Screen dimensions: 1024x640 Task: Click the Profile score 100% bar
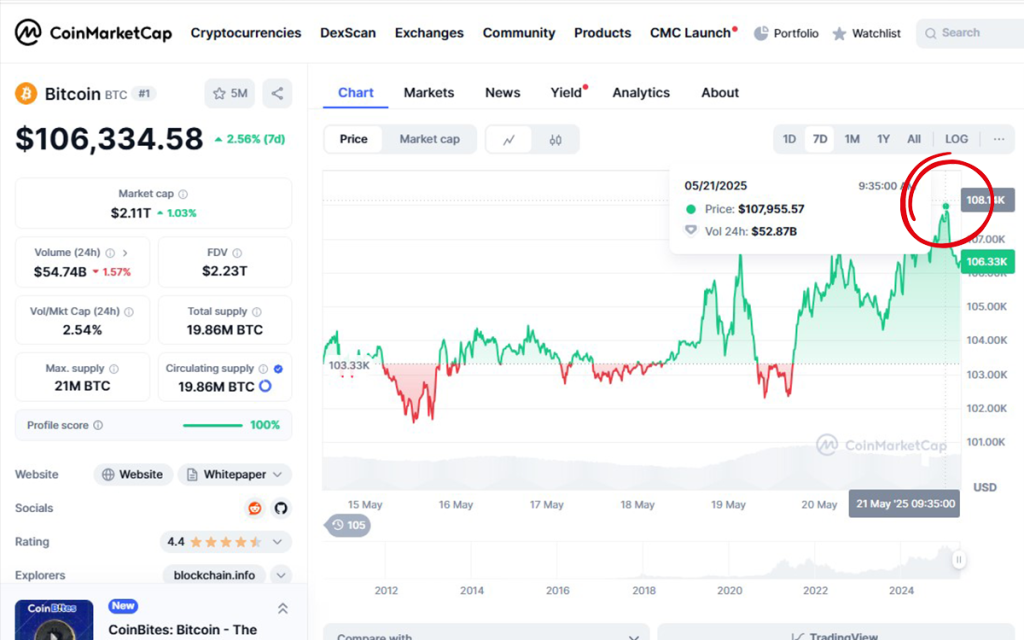(x=213, y=425)
